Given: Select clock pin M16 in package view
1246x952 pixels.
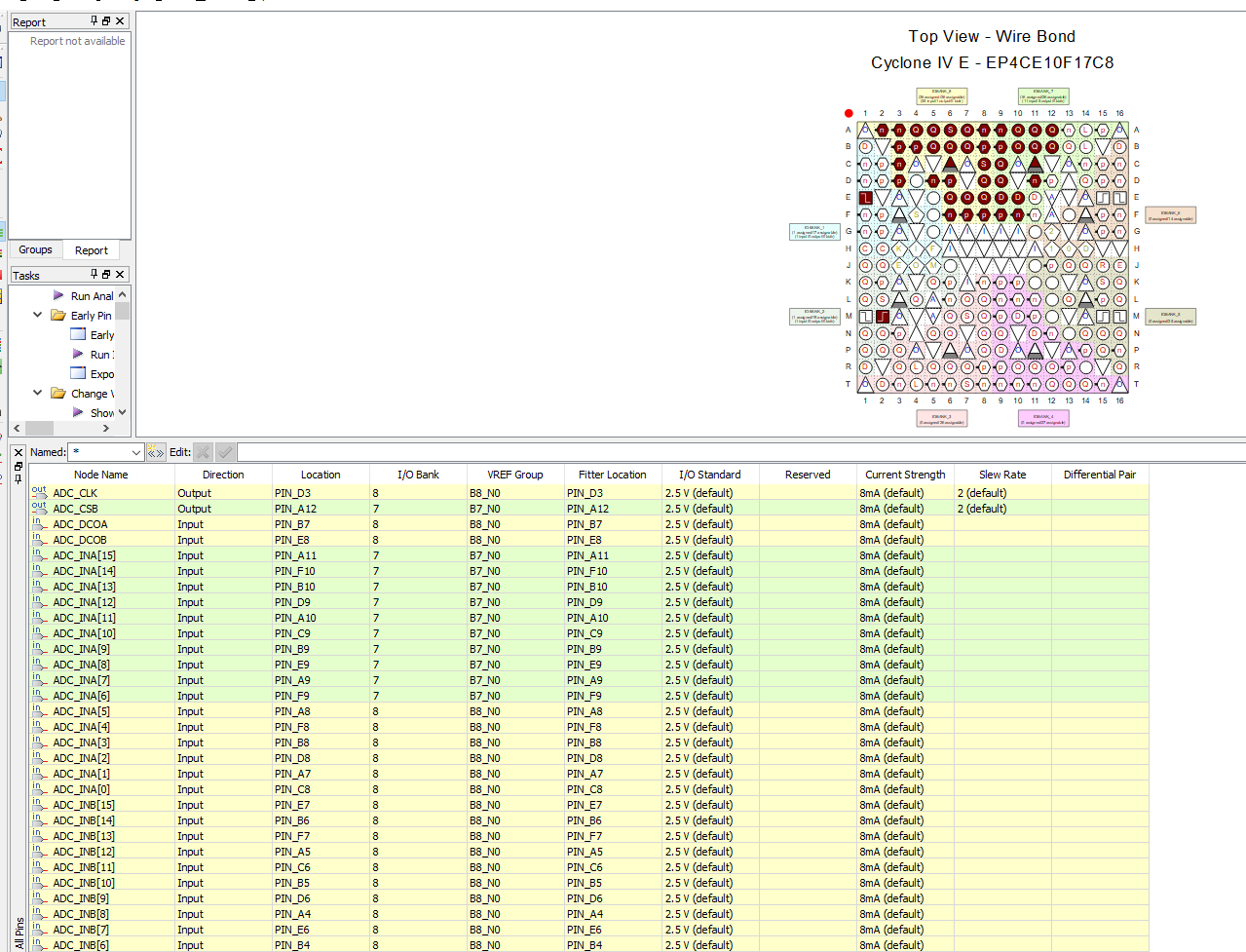Looking at the screenshot, I should coord(1120,317).
